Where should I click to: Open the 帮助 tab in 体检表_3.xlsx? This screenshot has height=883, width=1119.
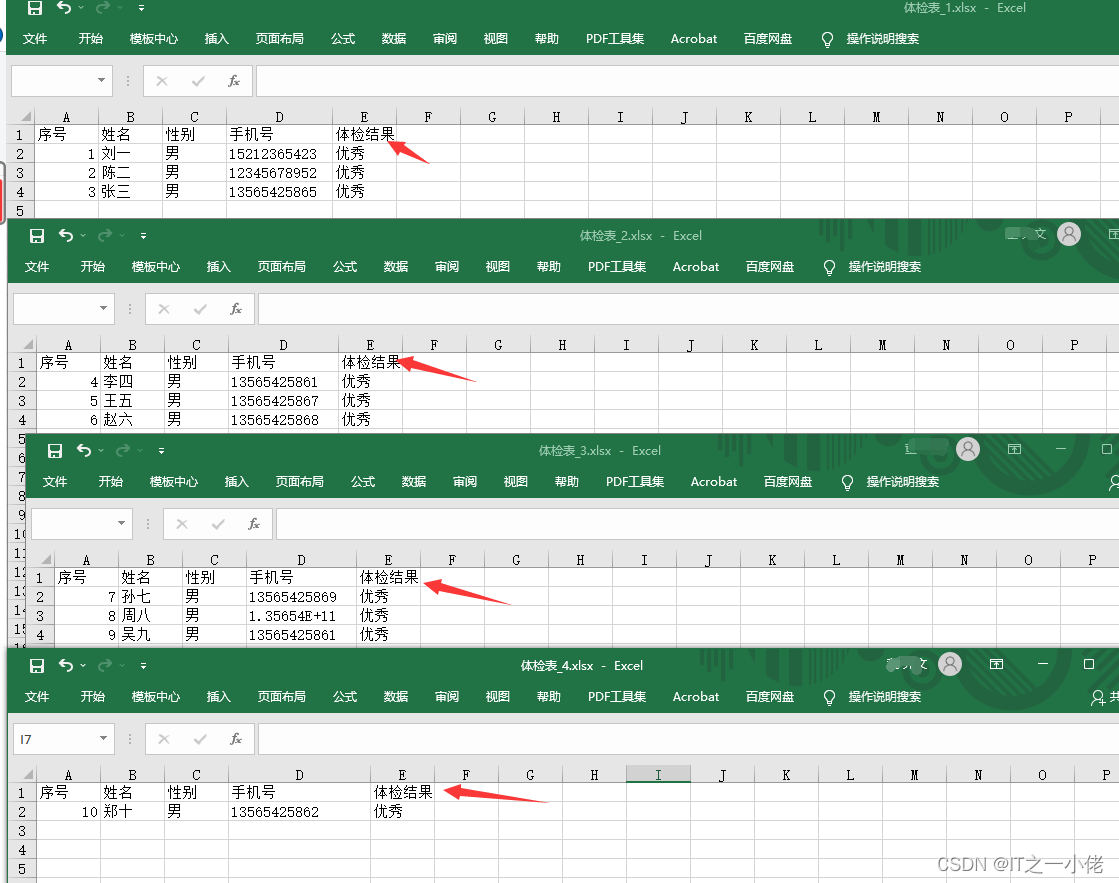(567, 481)
